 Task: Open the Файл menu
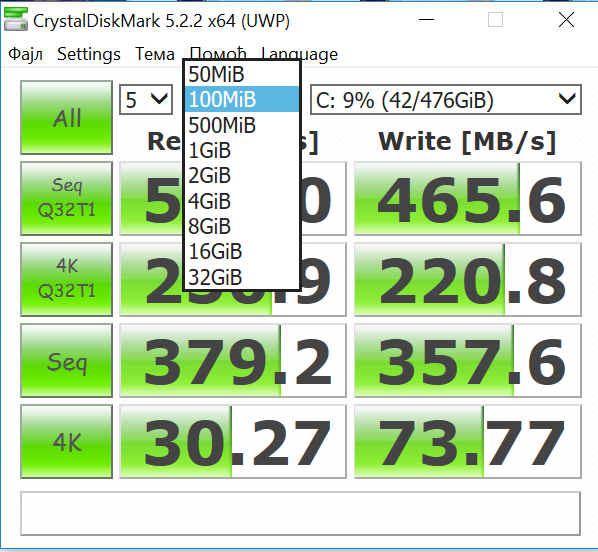click(x=25, y=54)
